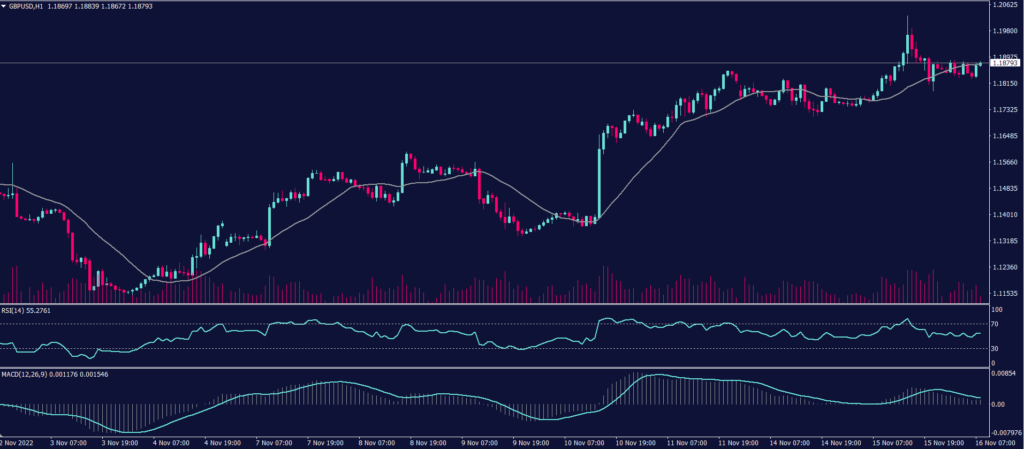Select the current price tag 1.18793

tap(1003, 63)
